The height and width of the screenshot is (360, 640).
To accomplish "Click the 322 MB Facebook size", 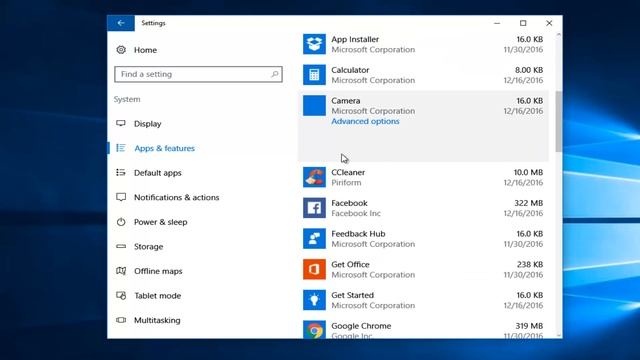I will point(529,203).
